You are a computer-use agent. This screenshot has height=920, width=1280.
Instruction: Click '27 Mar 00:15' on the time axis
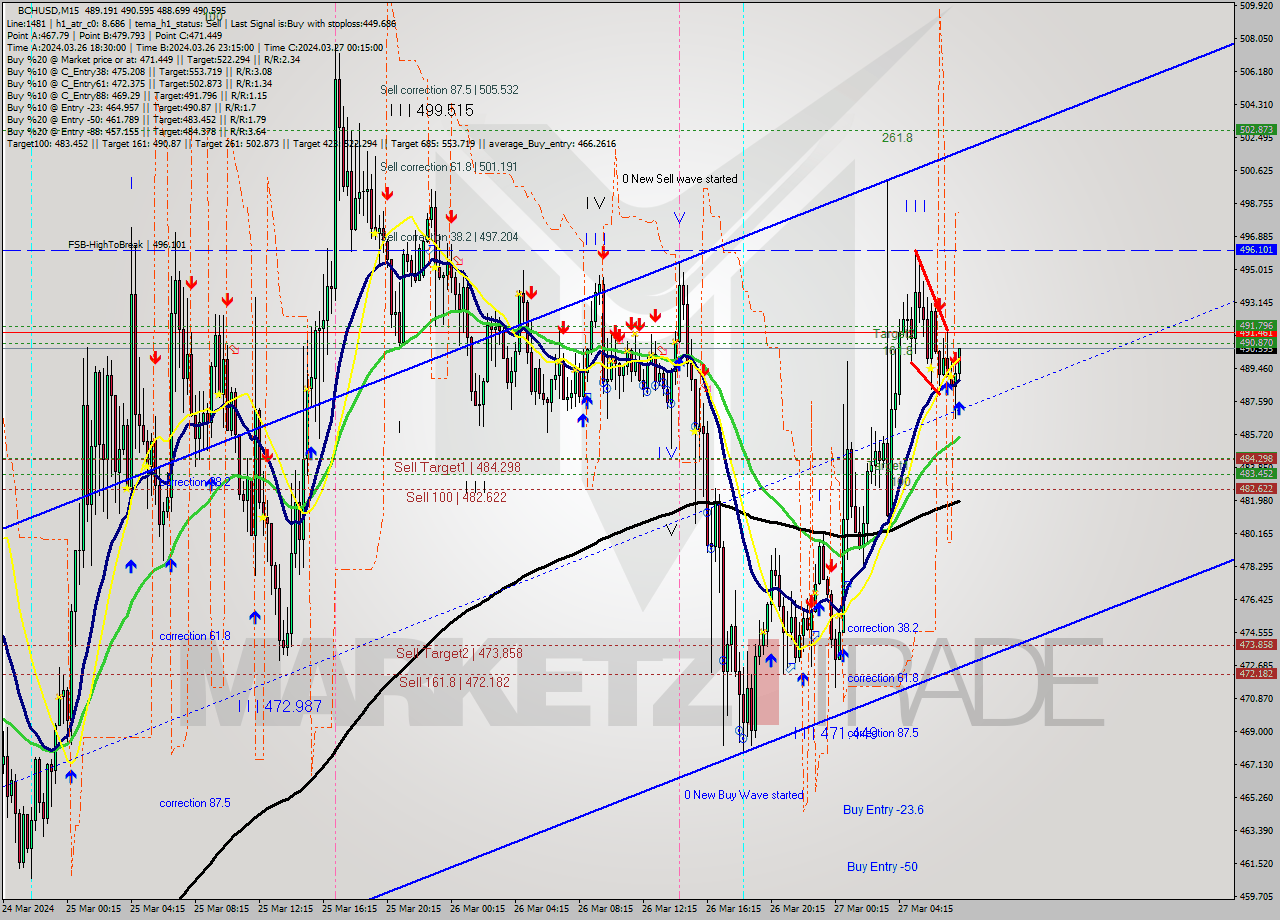tap(862, 910)
